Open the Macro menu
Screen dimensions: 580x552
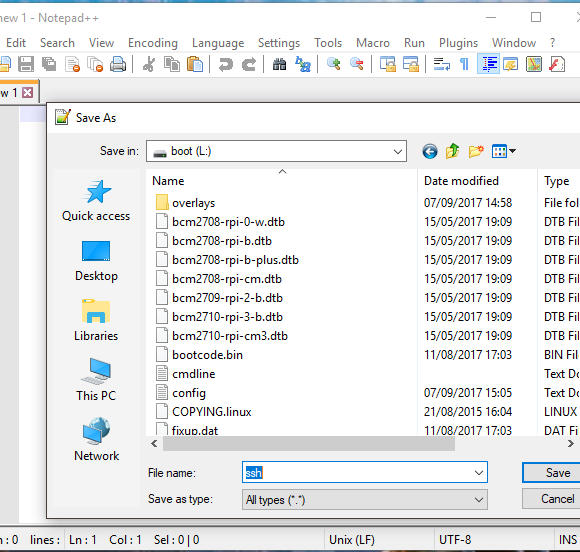[x=373, y=43]
